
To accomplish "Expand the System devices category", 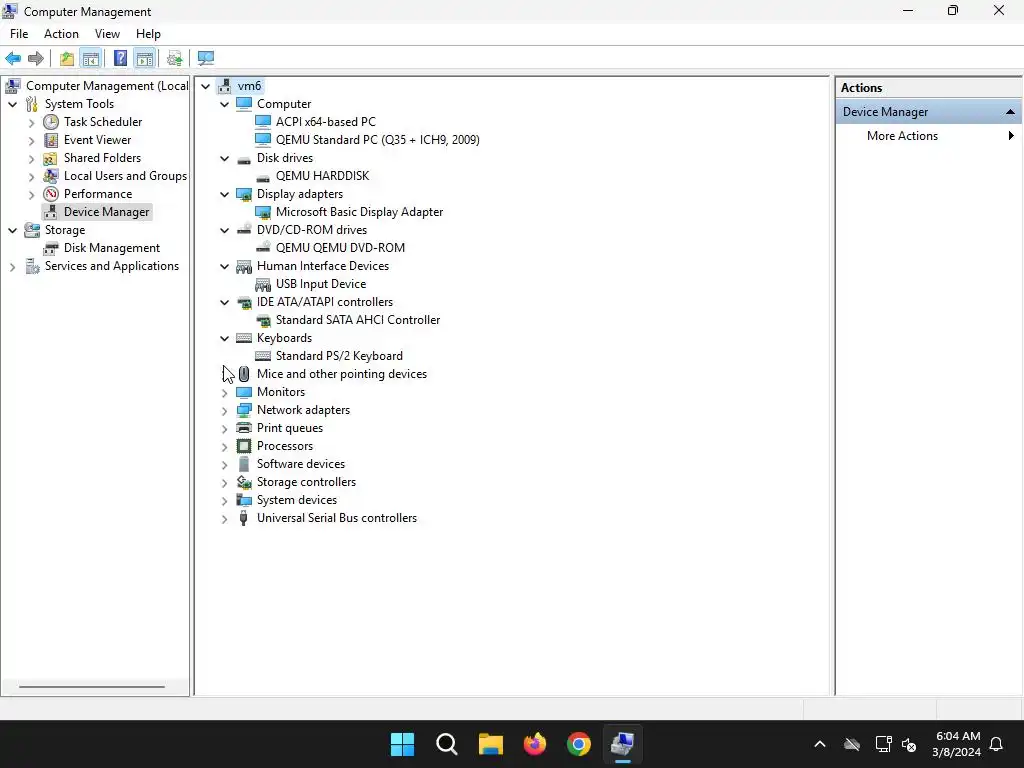I will (x=225, y=500).
